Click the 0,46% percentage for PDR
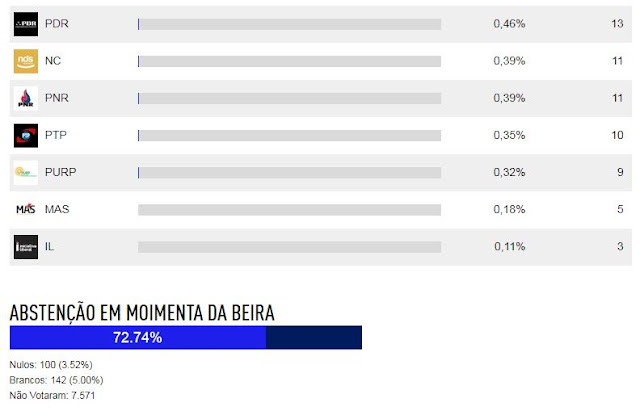The height and width of the screenshot is (411, 640). (x=509, y=23)
